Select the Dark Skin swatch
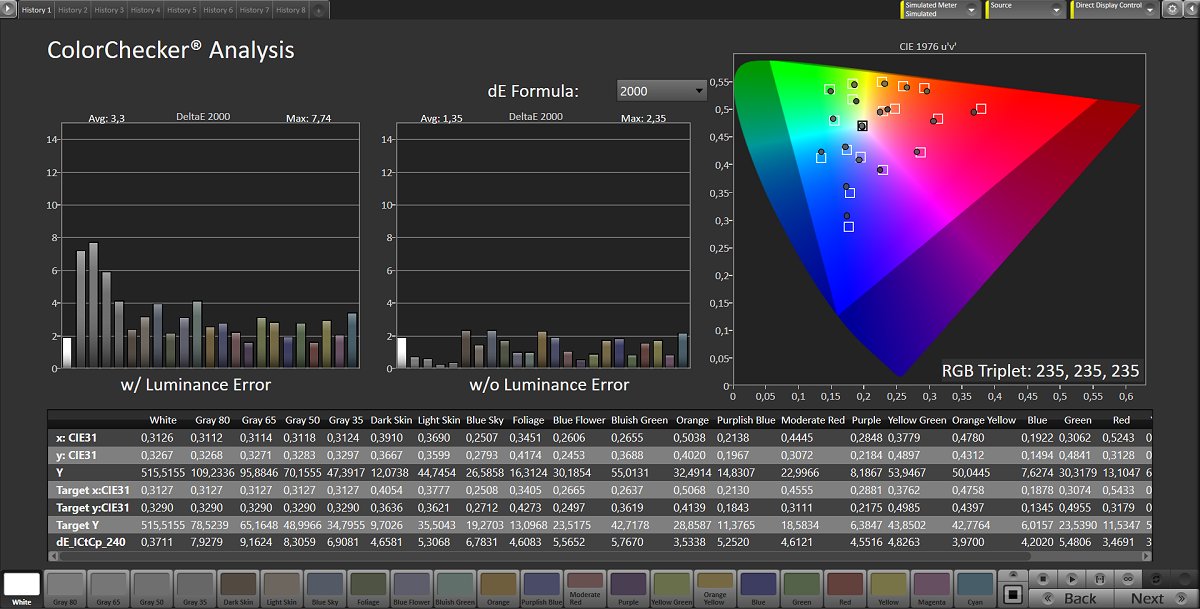This screenshot has height=609, width=1200. click(x=238, y=588)
